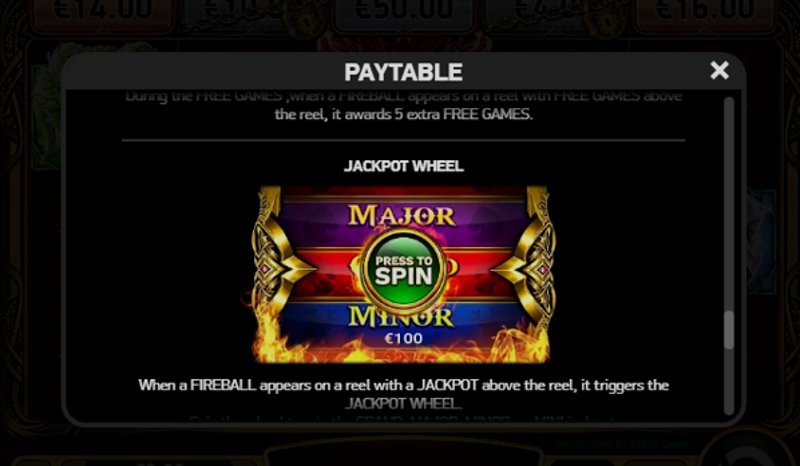Close the Paytable popup with the X
Viewport: 800px width, 466px height.
click(719, 70)
